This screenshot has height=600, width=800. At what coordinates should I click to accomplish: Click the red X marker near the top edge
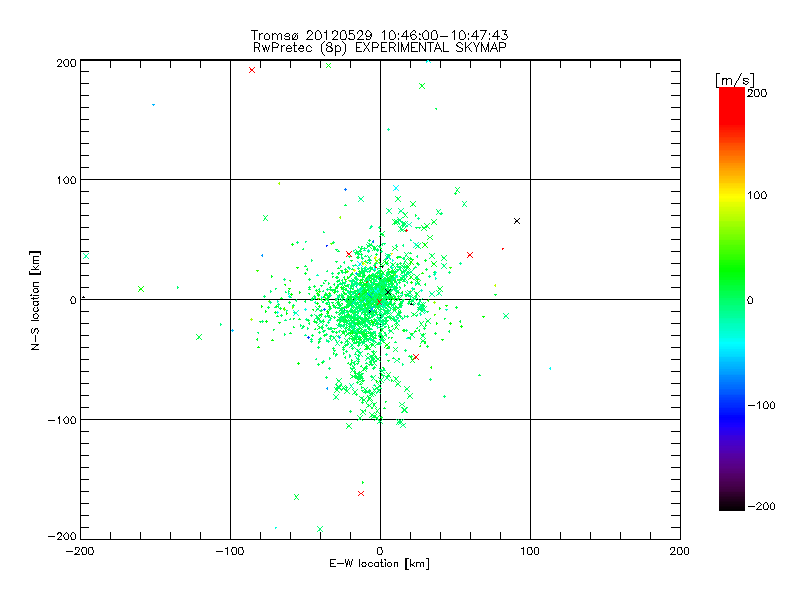tap(252, 70)
